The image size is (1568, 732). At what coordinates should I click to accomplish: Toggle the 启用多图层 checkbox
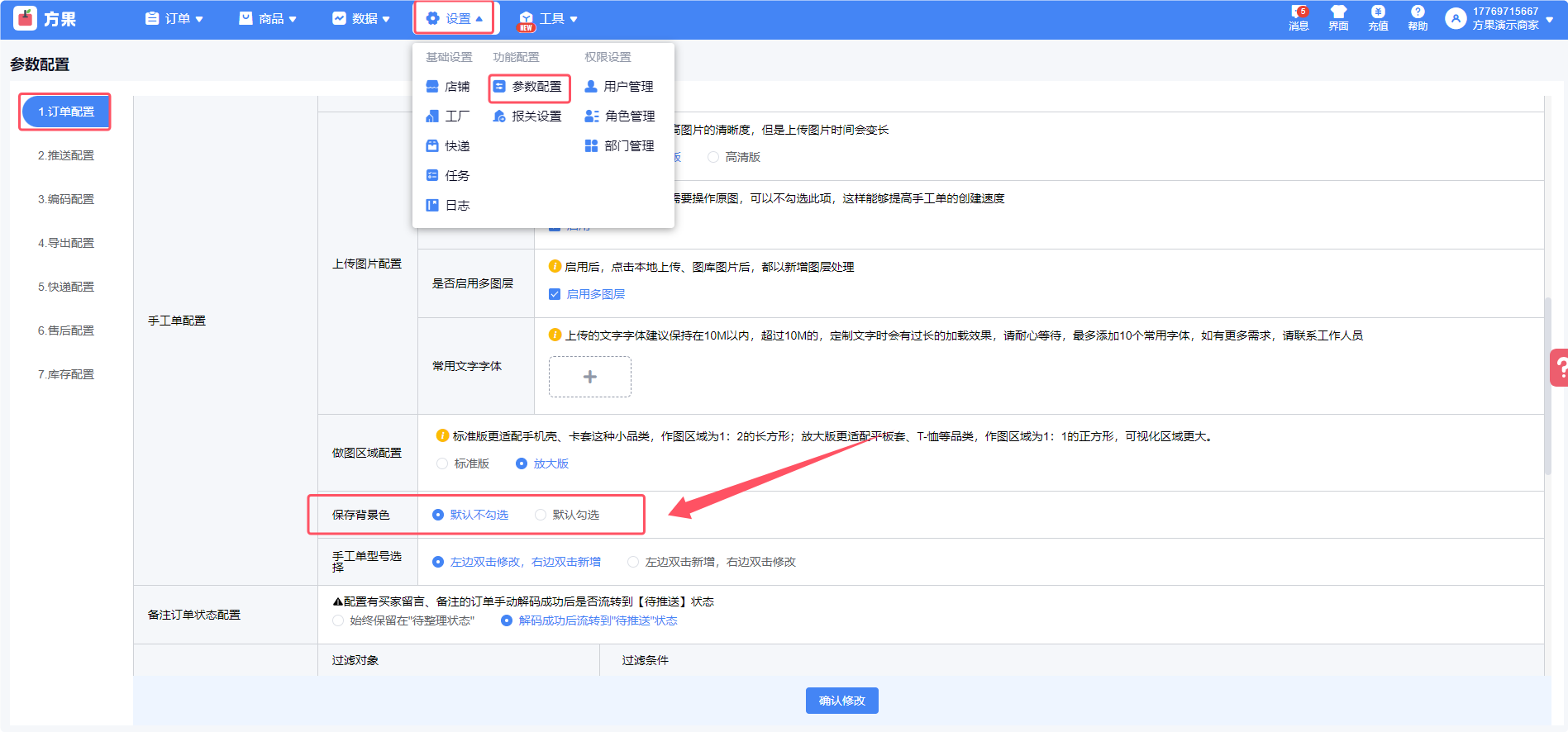(x=555, y=294)
